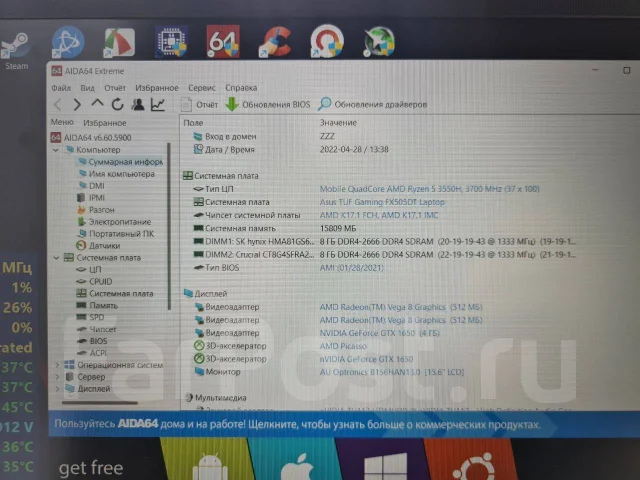Select ЦП under Системная плата
Screen dimensions: 640x480
tap(89, 270)
